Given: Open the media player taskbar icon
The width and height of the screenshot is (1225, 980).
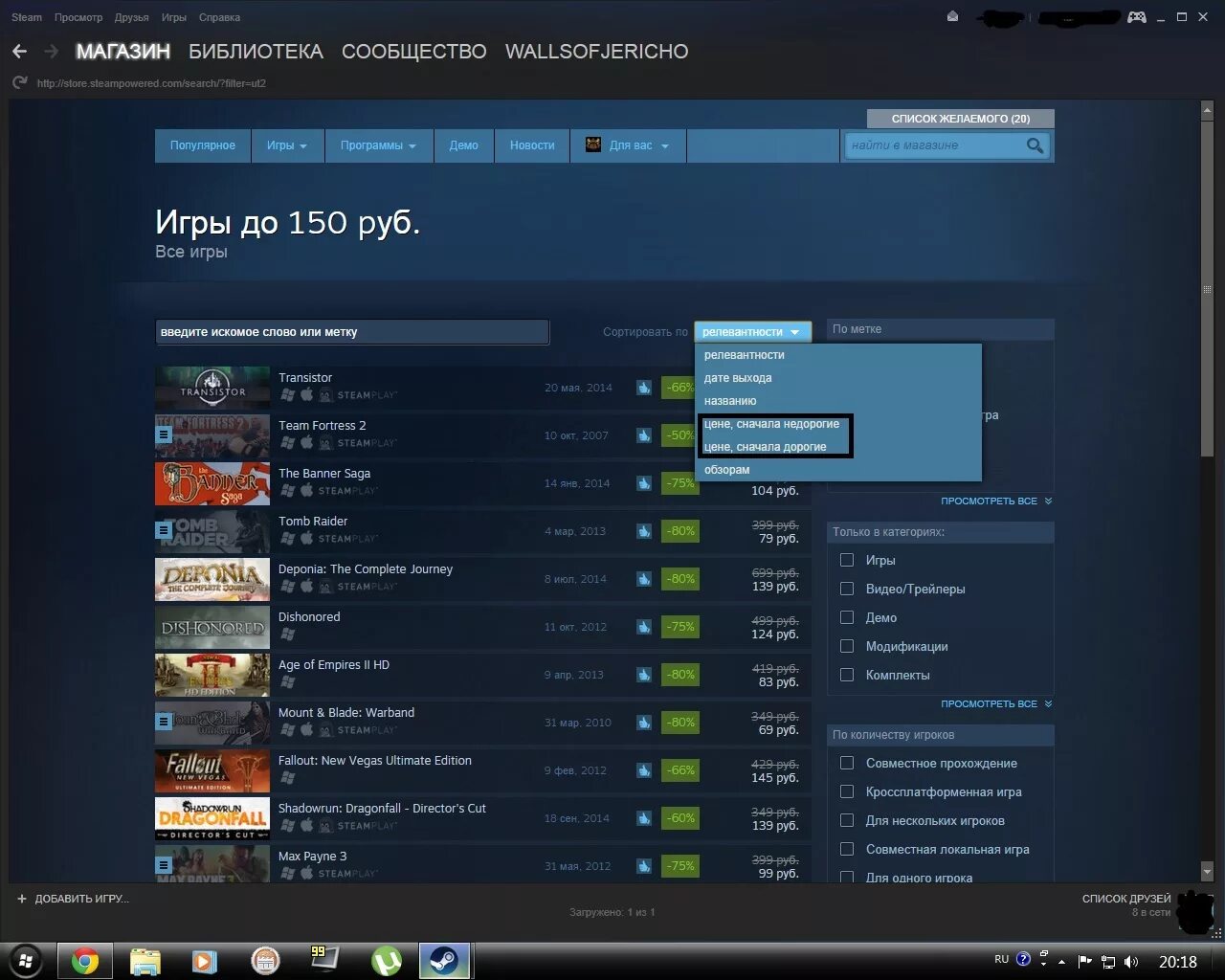Looking at the screenshot, I should click(x=205, y=961).
